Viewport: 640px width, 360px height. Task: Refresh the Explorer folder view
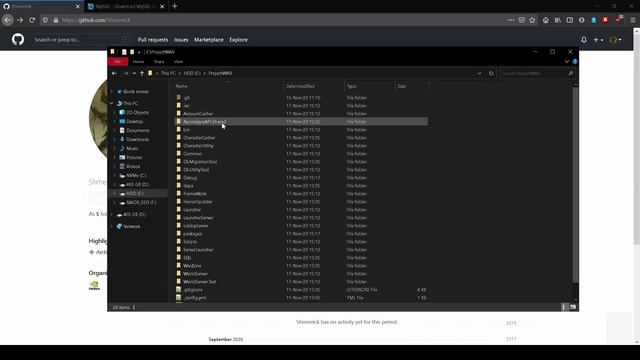pos(491,73)
